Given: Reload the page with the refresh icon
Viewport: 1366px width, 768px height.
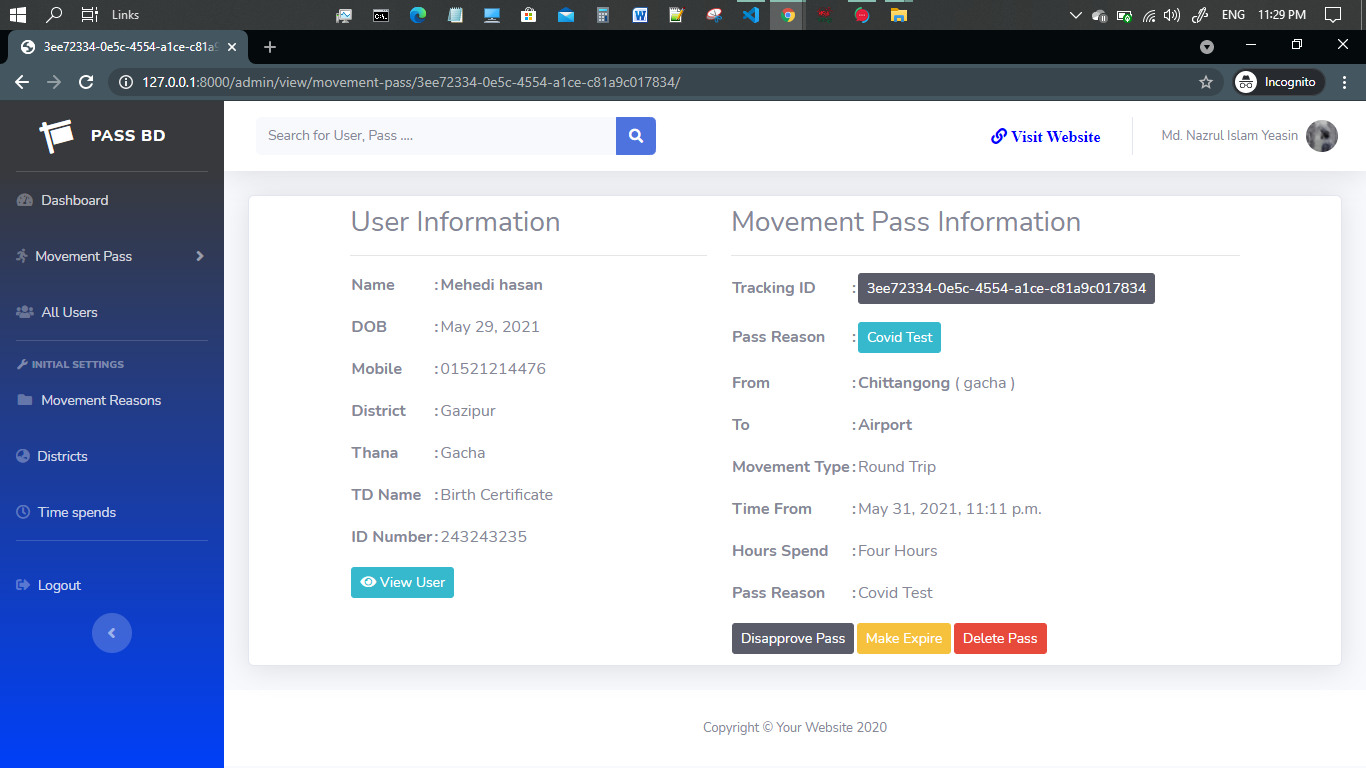Looking at the screenshot, I should tap(86, 82).
